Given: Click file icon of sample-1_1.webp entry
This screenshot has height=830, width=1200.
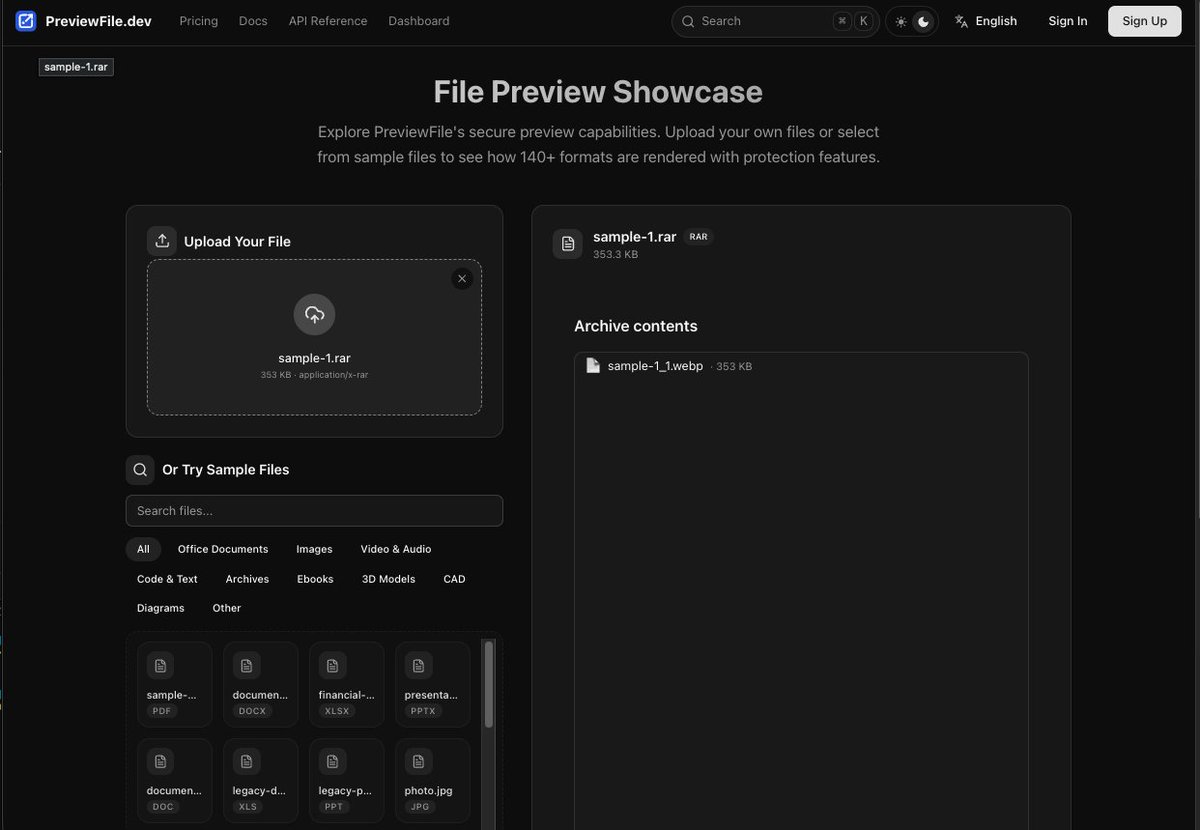Looking at the screenshot, I should click(x=593, y=366).
